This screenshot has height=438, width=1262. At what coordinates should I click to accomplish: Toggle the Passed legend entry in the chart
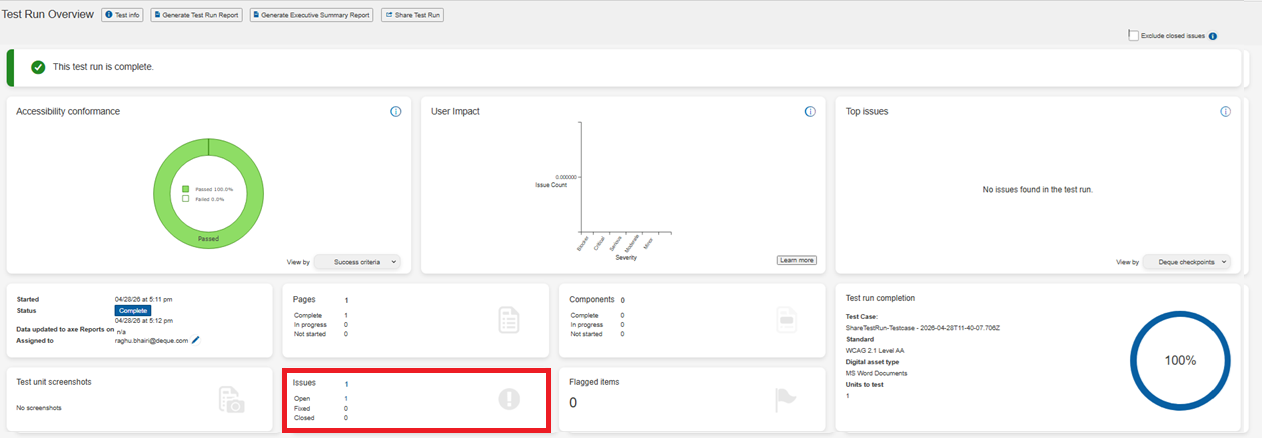click(207, 189)
